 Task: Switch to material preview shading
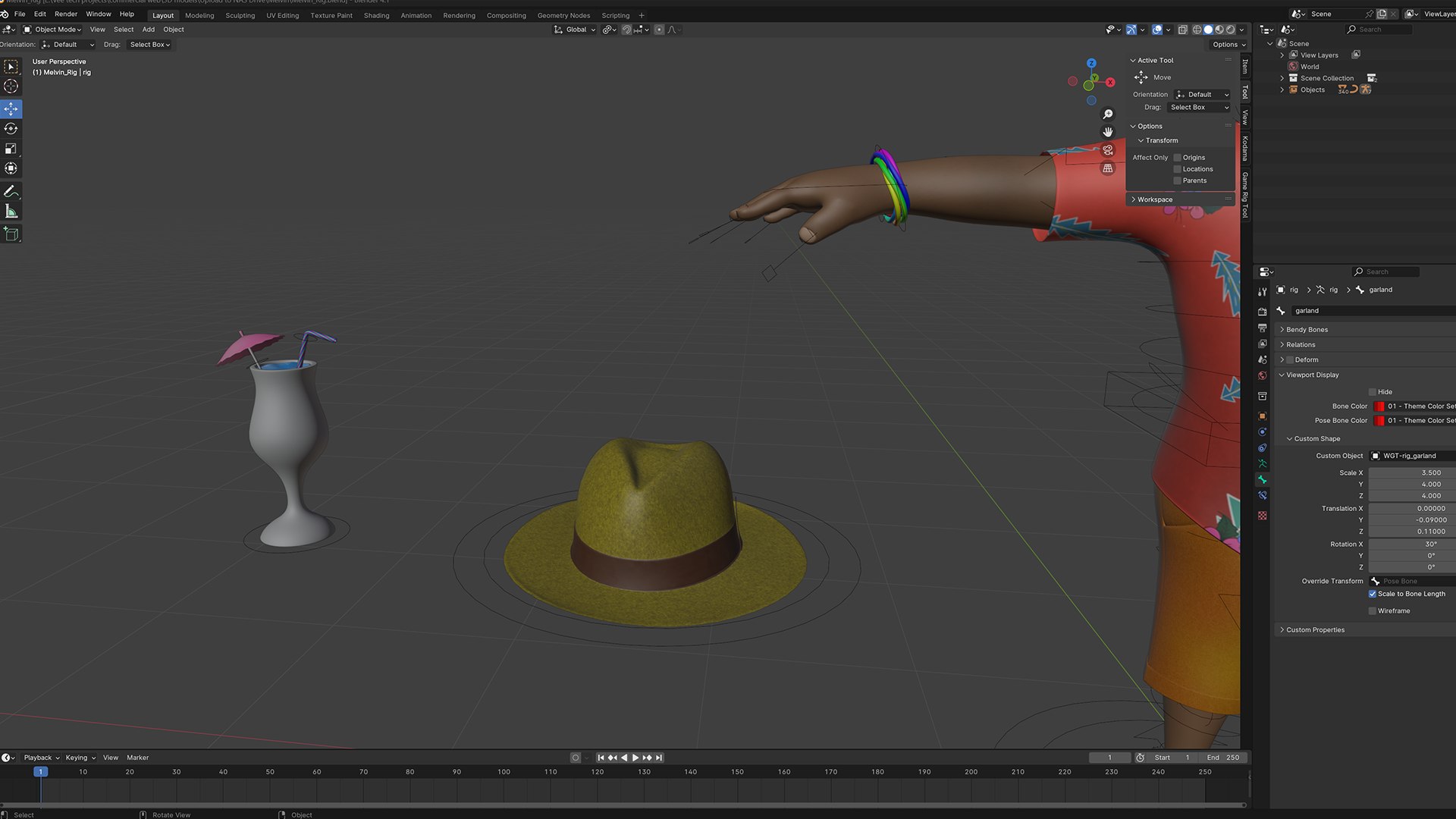pos(1219,30)
